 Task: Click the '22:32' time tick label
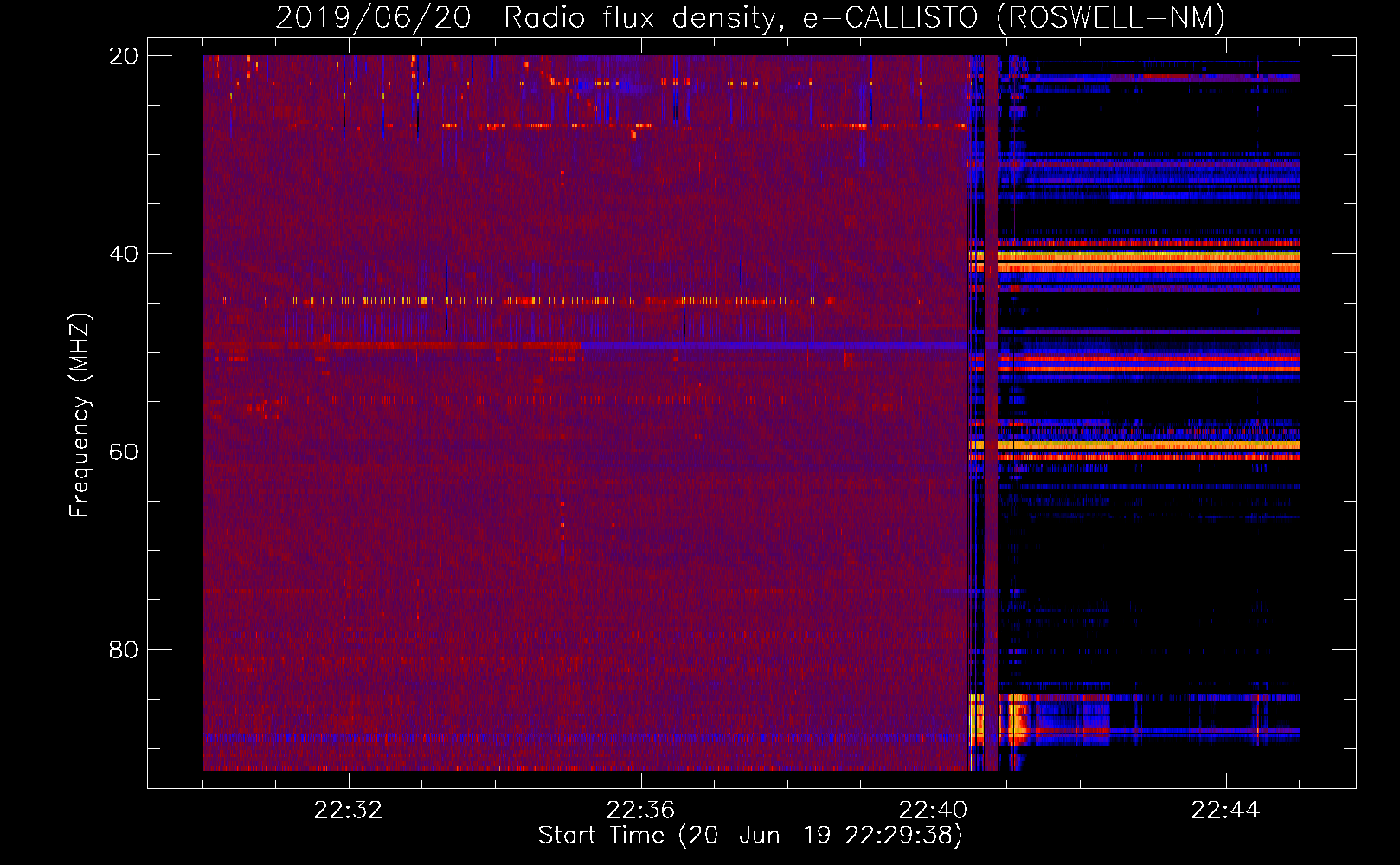point(348,811)
